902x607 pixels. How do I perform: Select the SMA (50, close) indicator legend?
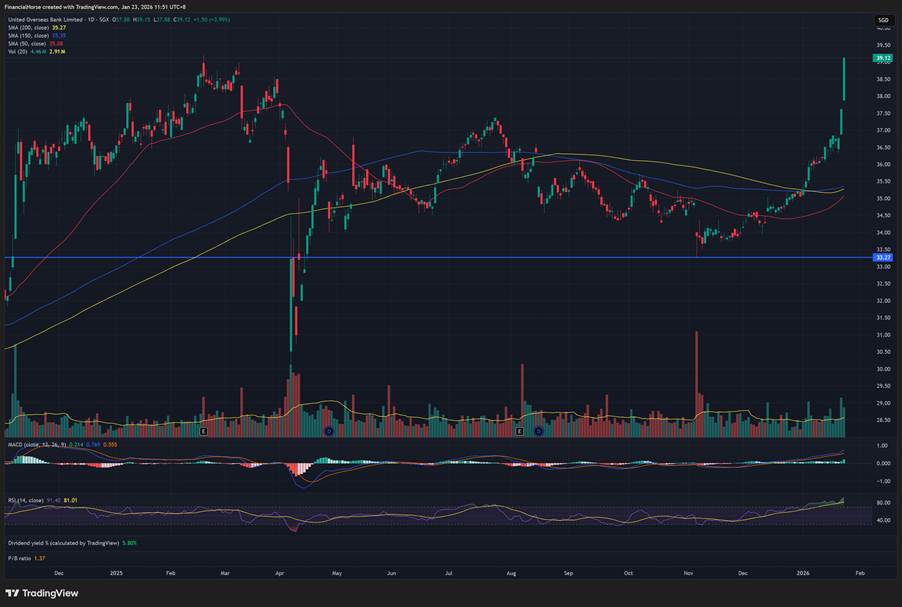tap(27, 44)
